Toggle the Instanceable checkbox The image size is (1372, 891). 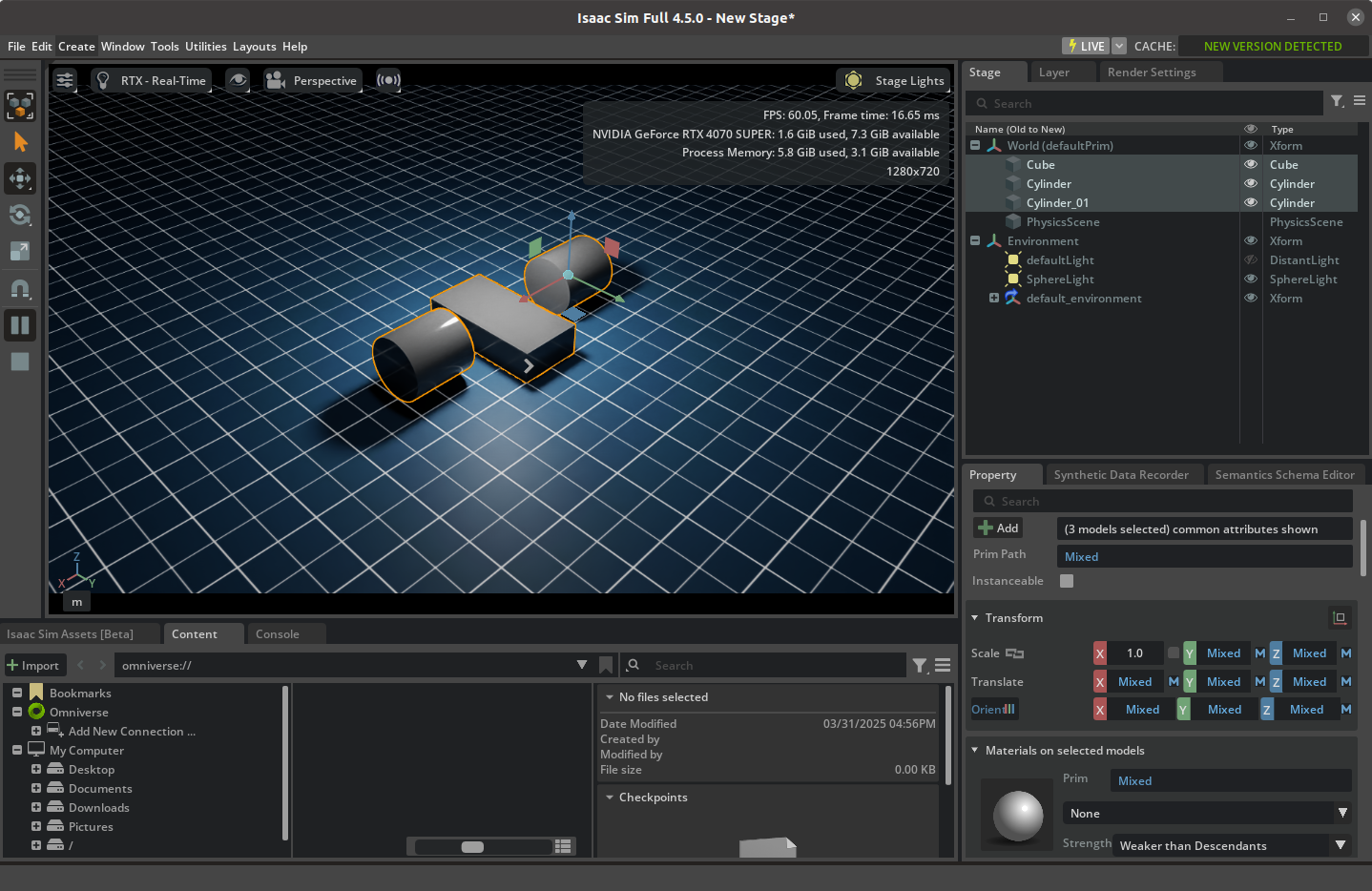pyautogui.click(x=1067, y=581)
